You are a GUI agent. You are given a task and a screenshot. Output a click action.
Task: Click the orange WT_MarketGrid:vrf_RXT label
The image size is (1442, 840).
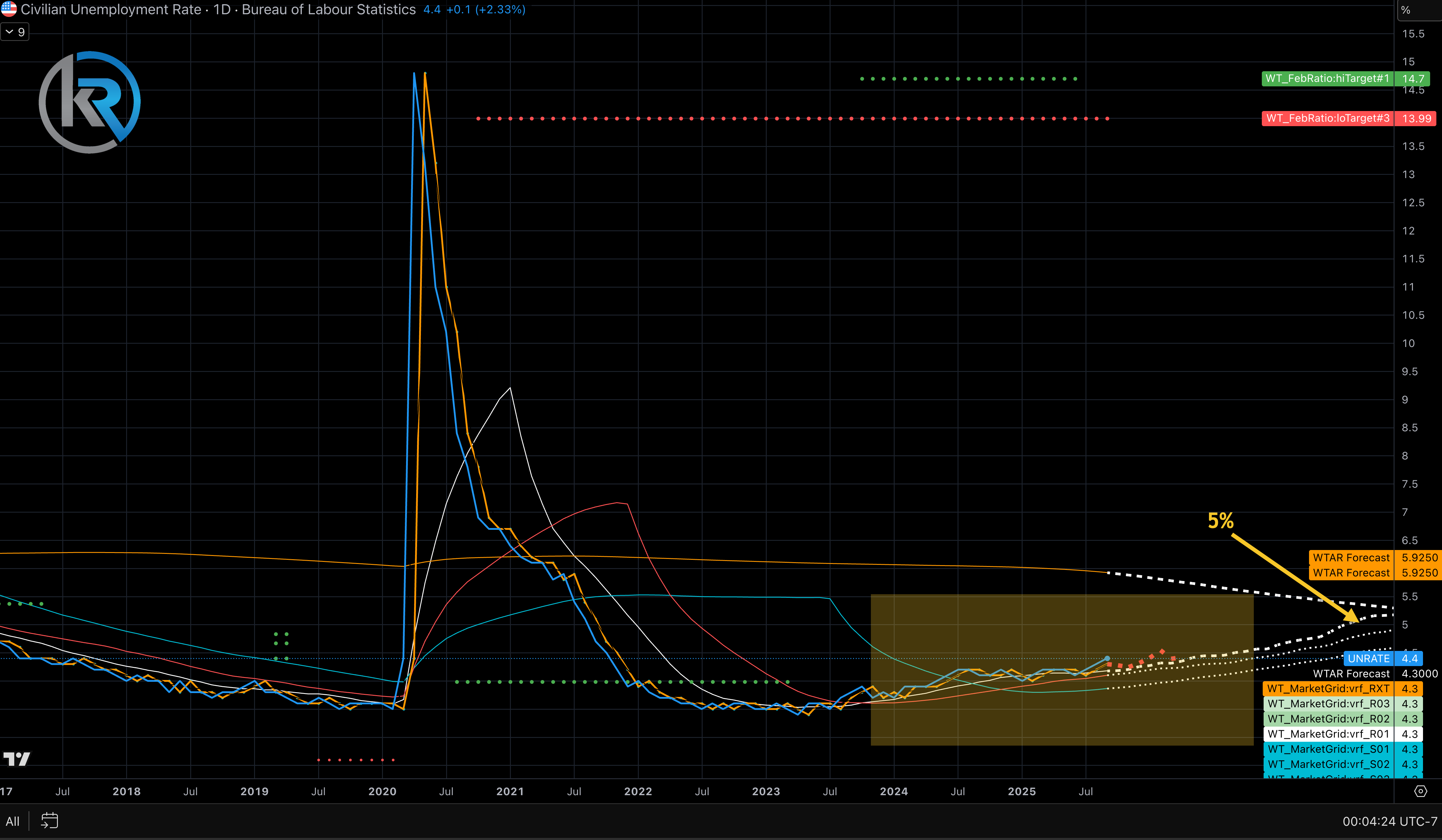point(1327,688)
